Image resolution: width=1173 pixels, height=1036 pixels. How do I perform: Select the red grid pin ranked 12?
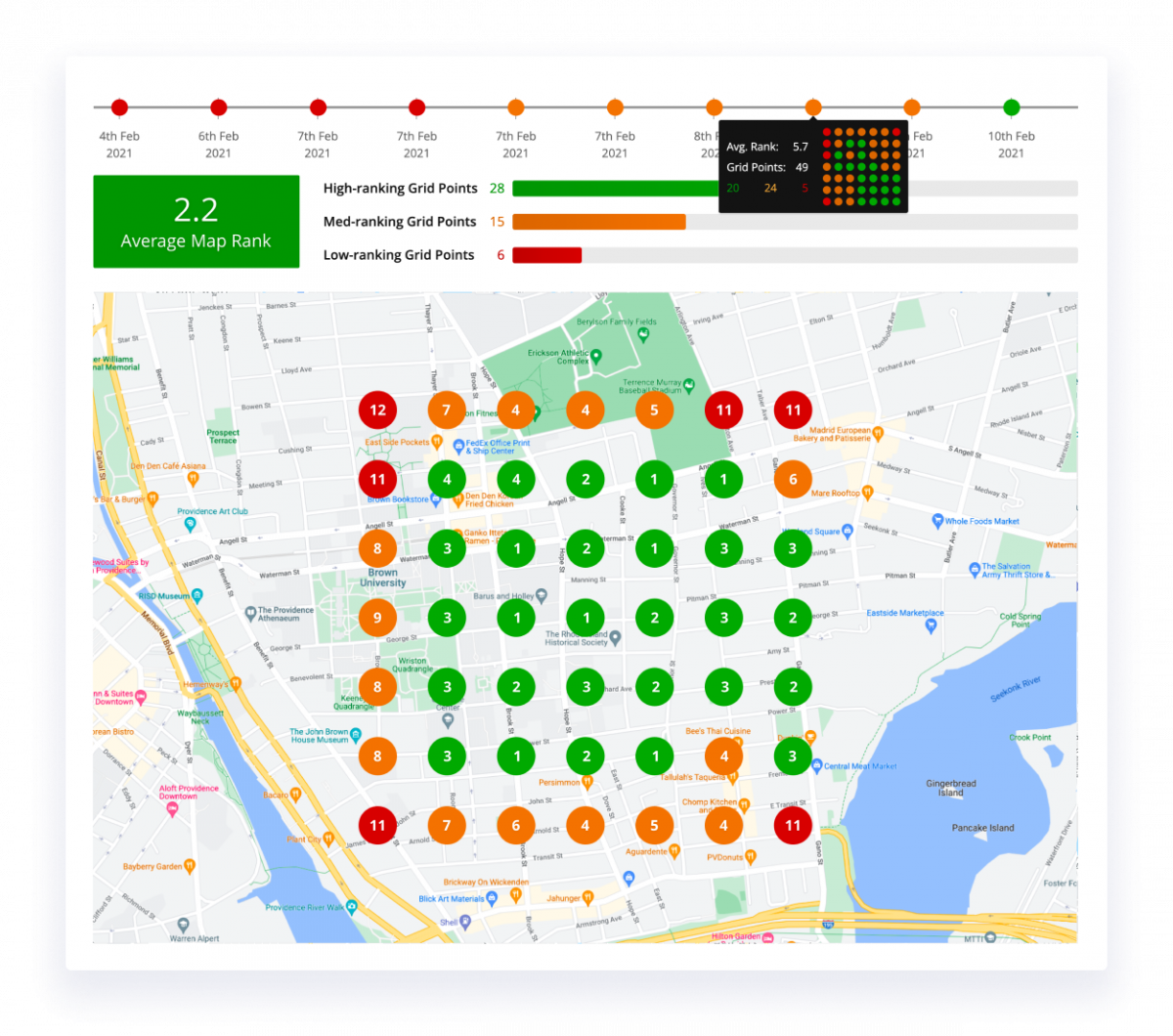tap(377, 410)
